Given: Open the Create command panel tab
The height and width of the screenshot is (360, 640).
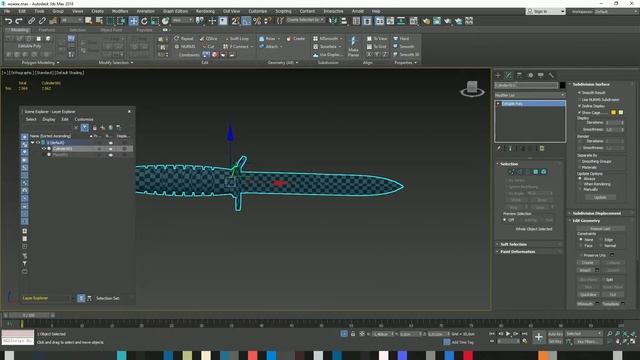Looking at the screenshot, I should (498, 75).
